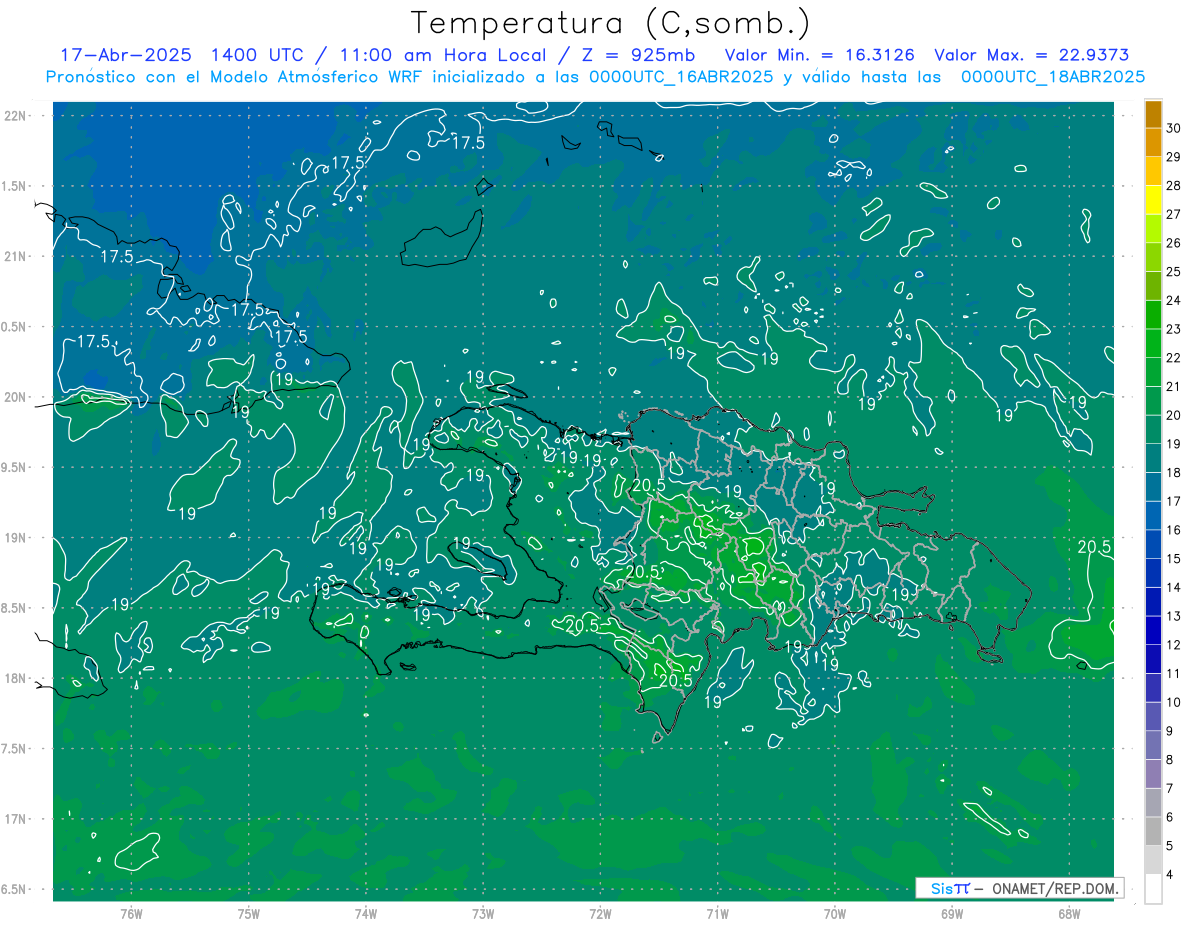1200x927 pixels.
Task: Click the "19N" latitude axis label
Action: 15,538
